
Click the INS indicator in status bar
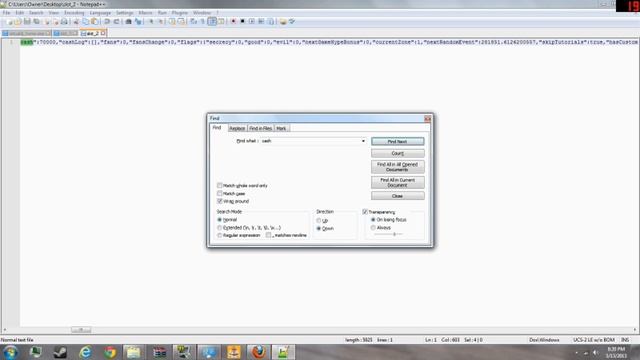pos(625,340)
